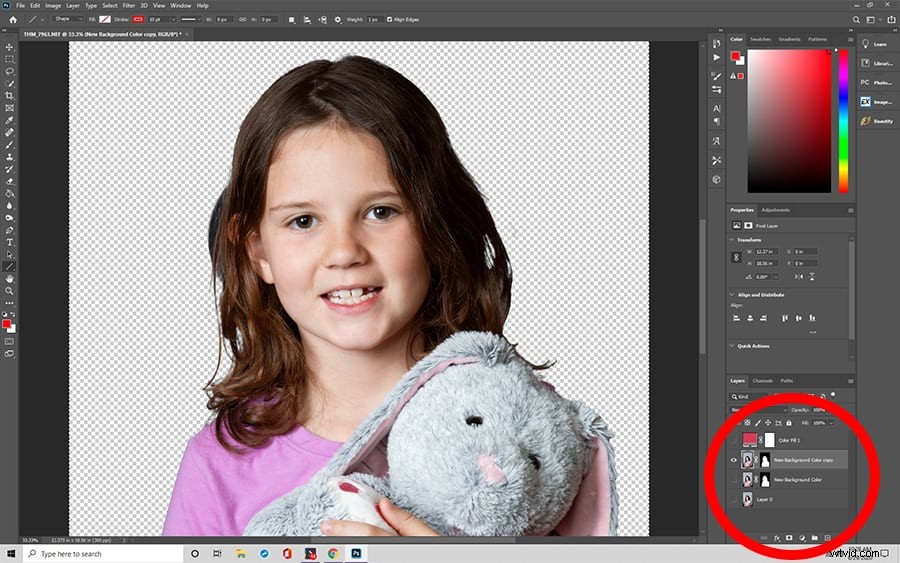Show the Layer 0 layer
Image resolution: width=900 pixels, height=563 pixels.
[734, 499]
